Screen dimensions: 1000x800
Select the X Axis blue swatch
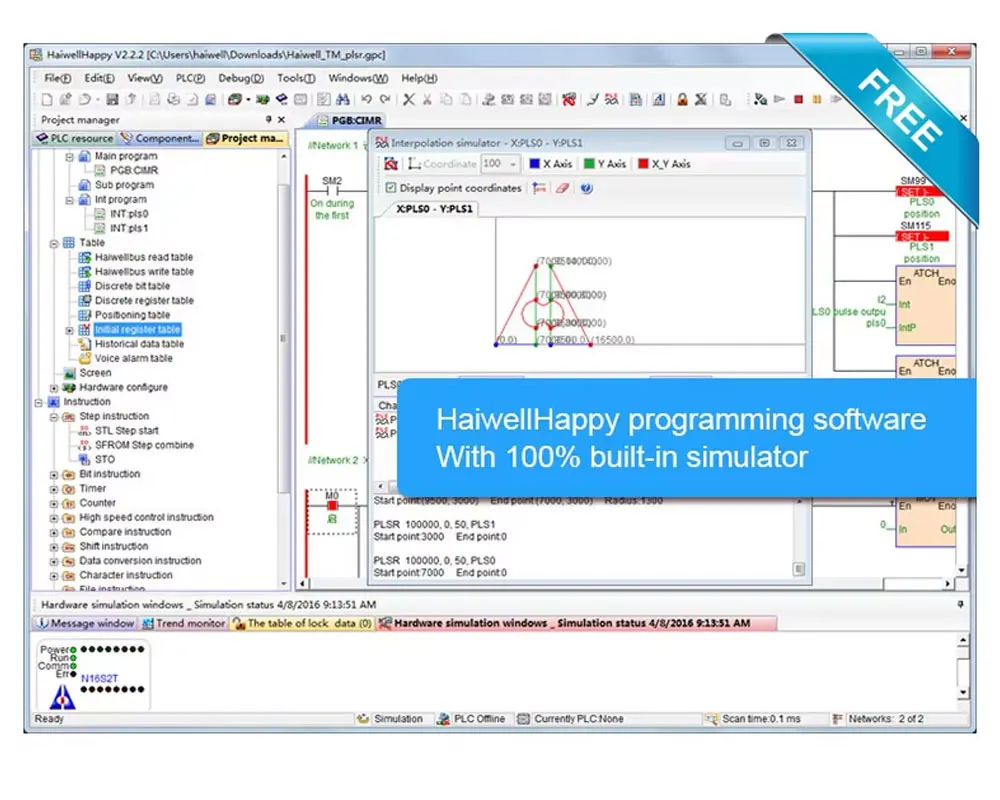[x=535, y=164]
